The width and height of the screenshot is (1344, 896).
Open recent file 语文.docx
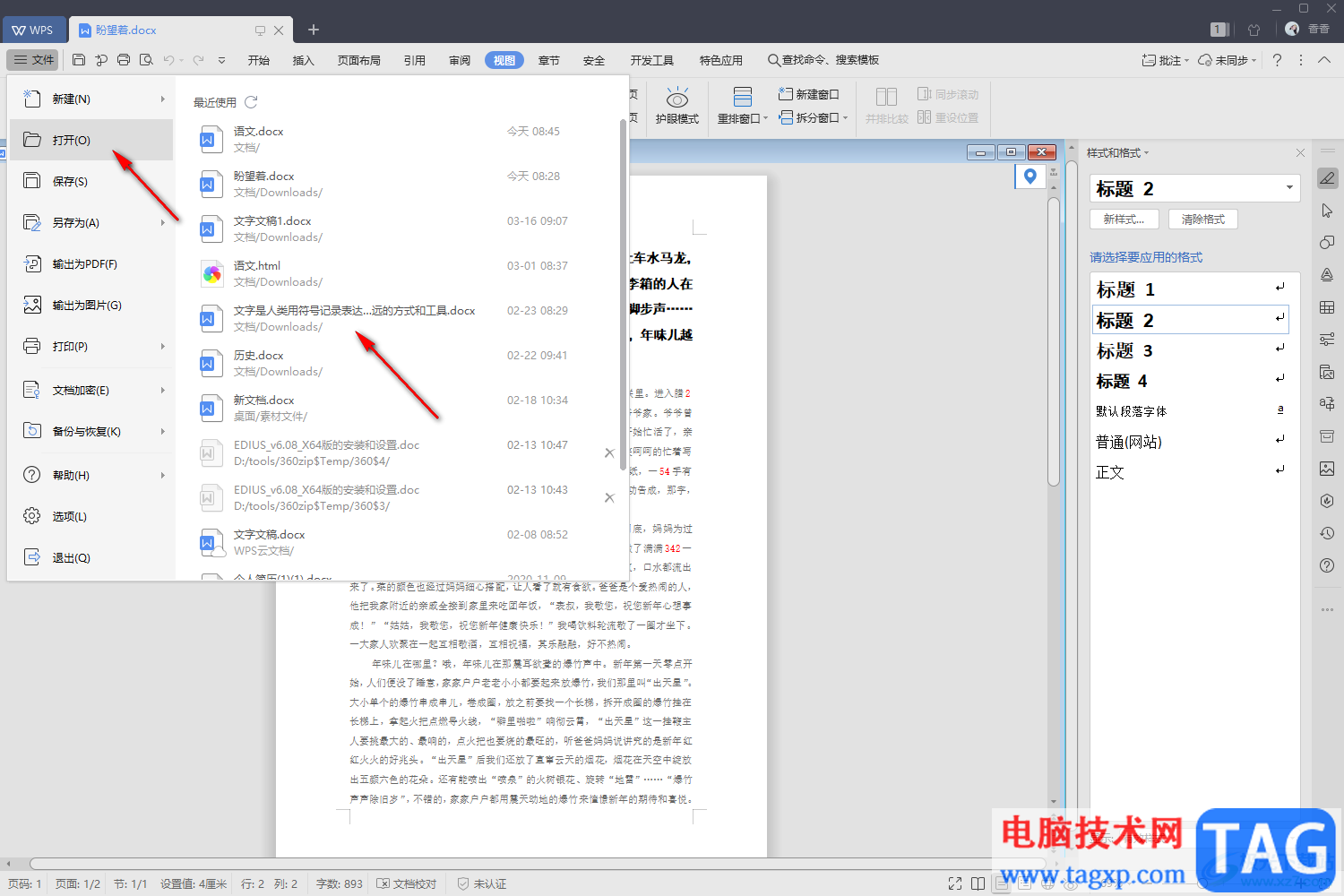click(x=399, y=139)
